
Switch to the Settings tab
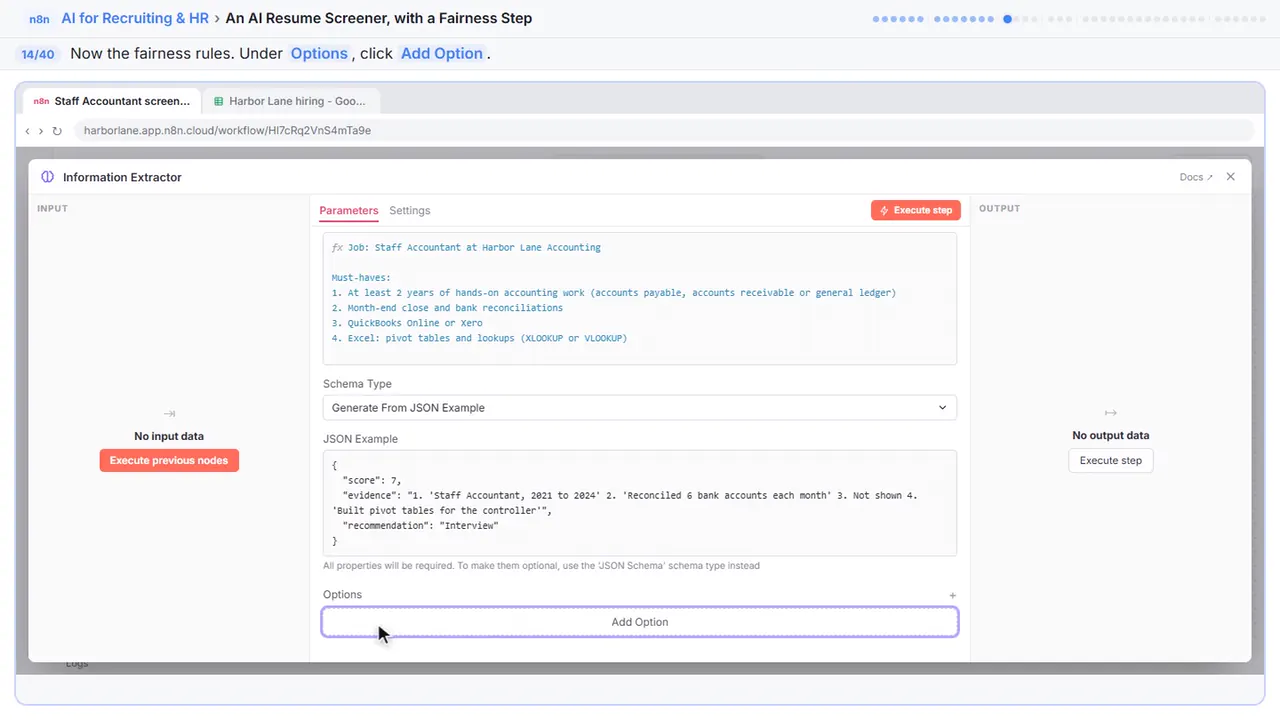point(410,211)
